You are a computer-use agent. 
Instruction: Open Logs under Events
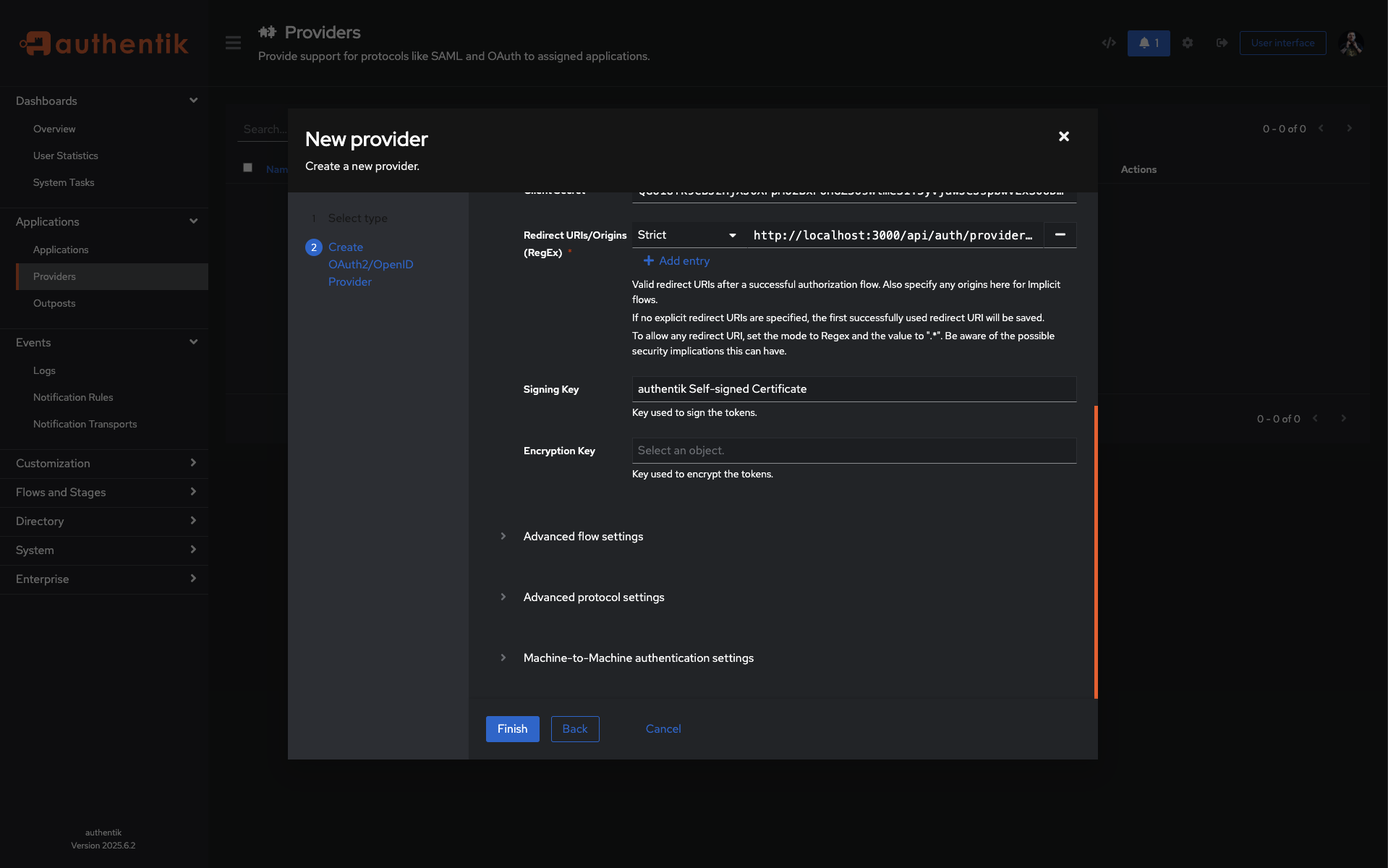[x=44, y=370]
